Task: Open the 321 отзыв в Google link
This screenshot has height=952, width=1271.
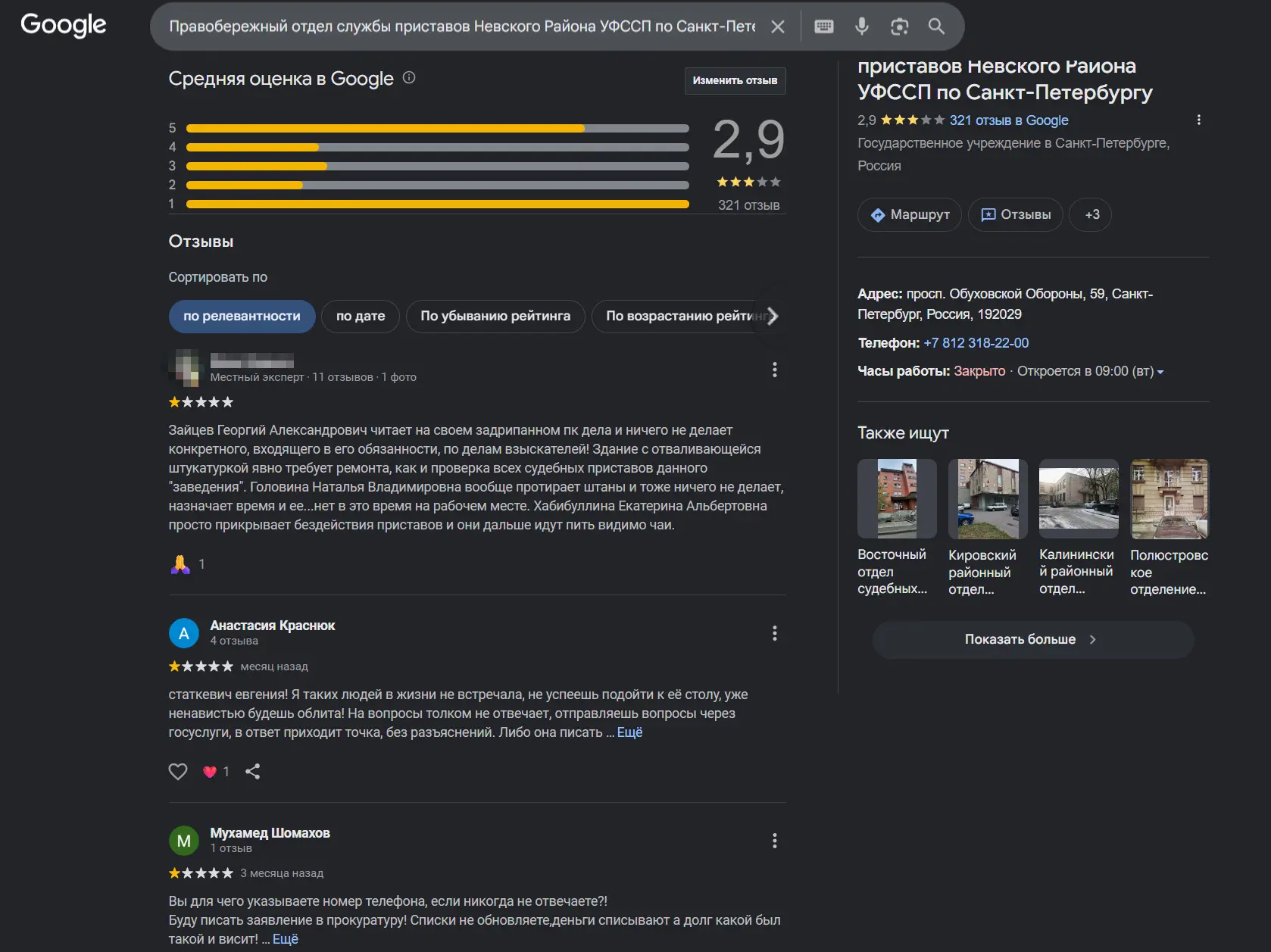Action: pyautogui.click(x=1009, y=120)
